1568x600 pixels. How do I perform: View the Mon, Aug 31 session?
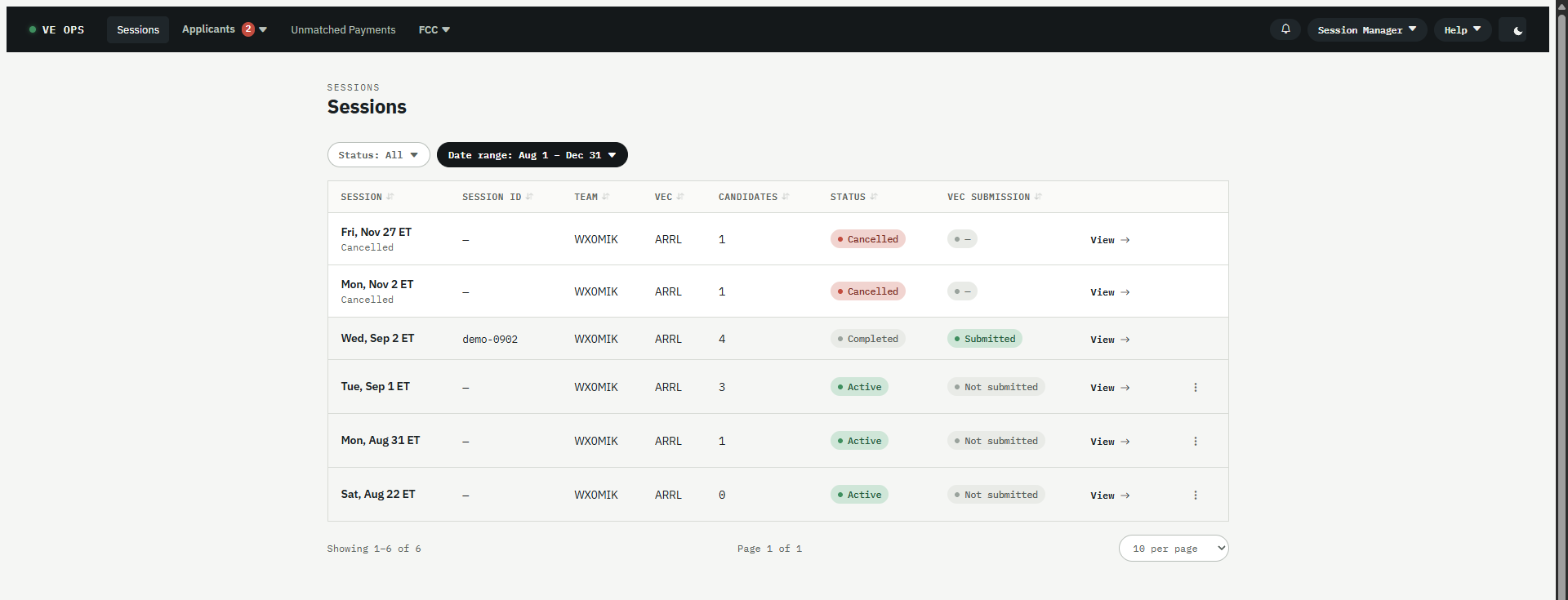[x=1110, y=441]
